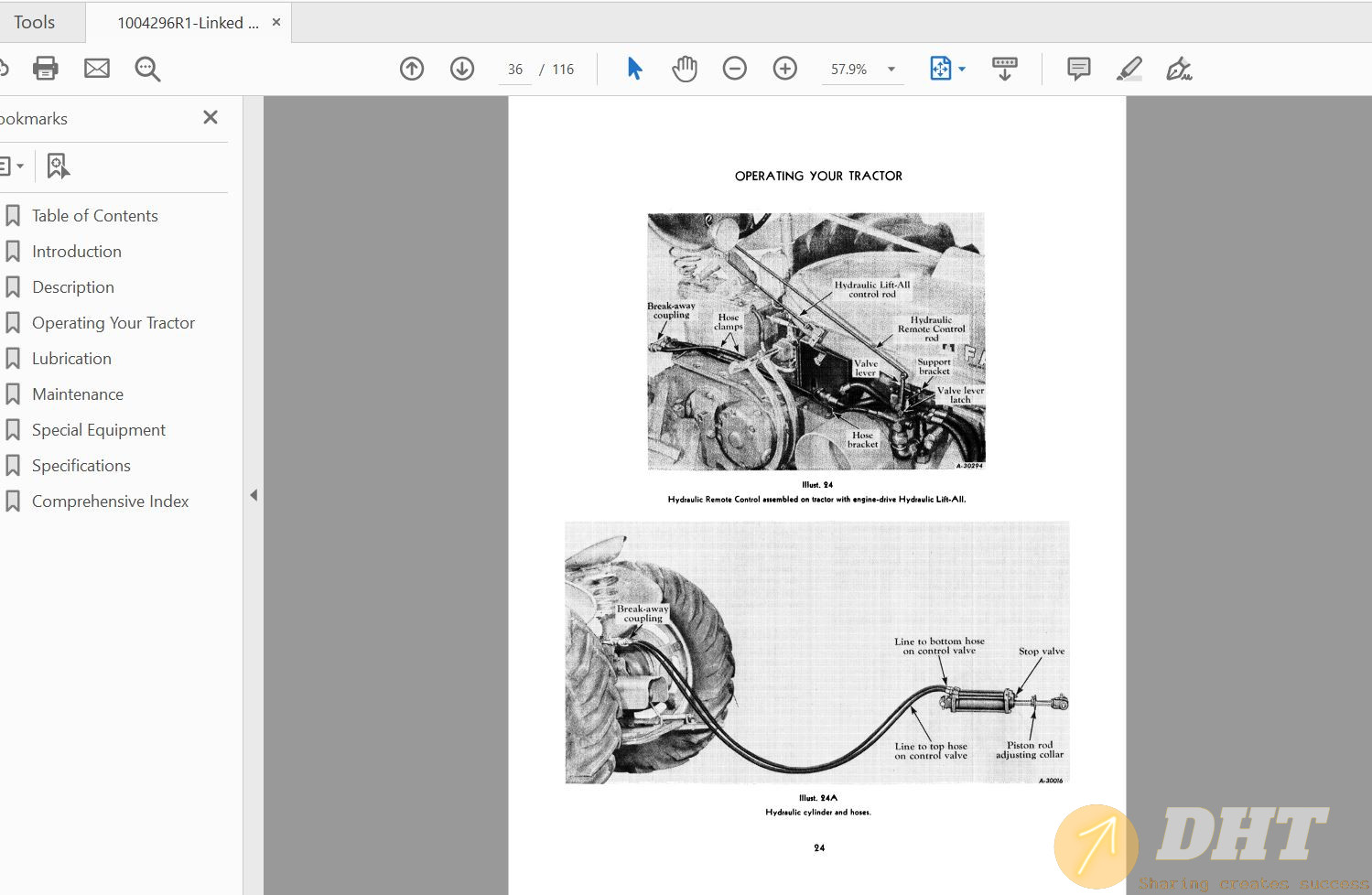Select the 1004296R1-Linked document tab
The height and width of the screenshot is (895, 1372).
pyautogui.click(x=188, y=23)
